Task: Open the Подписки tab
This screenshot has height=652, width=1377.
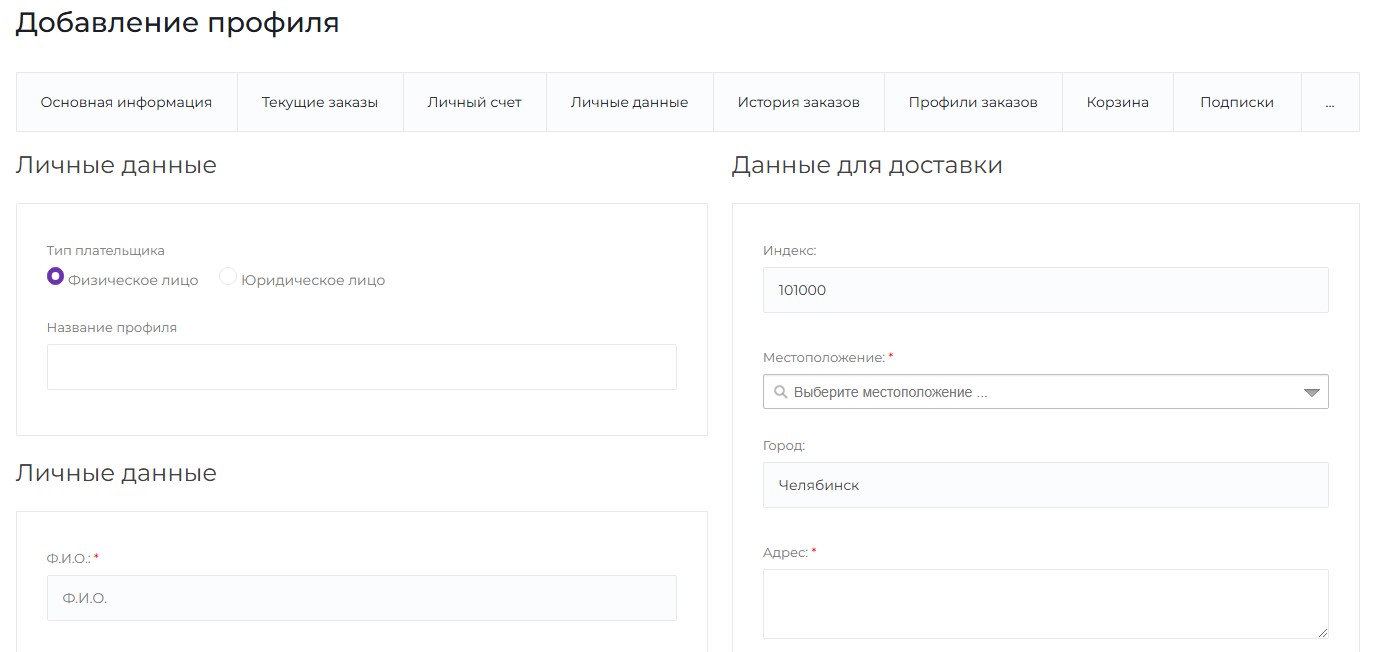Action: pos(1236,101)
